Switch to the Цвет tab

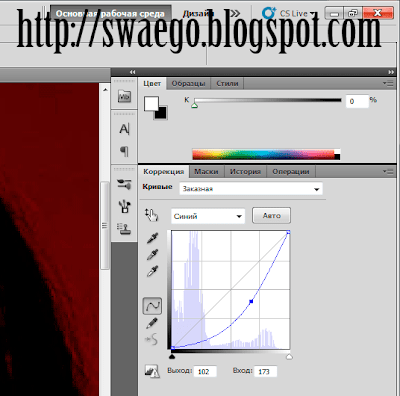[x=152, y=83]
